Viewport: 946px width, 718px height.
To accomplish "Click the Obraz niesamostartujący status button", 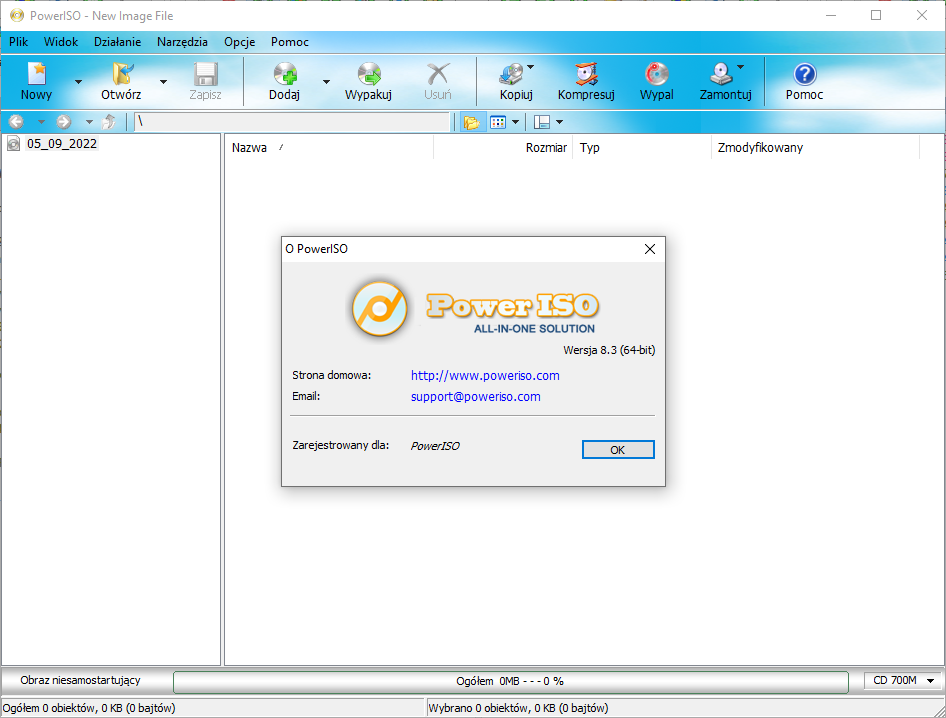I will [x=80, y=681].
